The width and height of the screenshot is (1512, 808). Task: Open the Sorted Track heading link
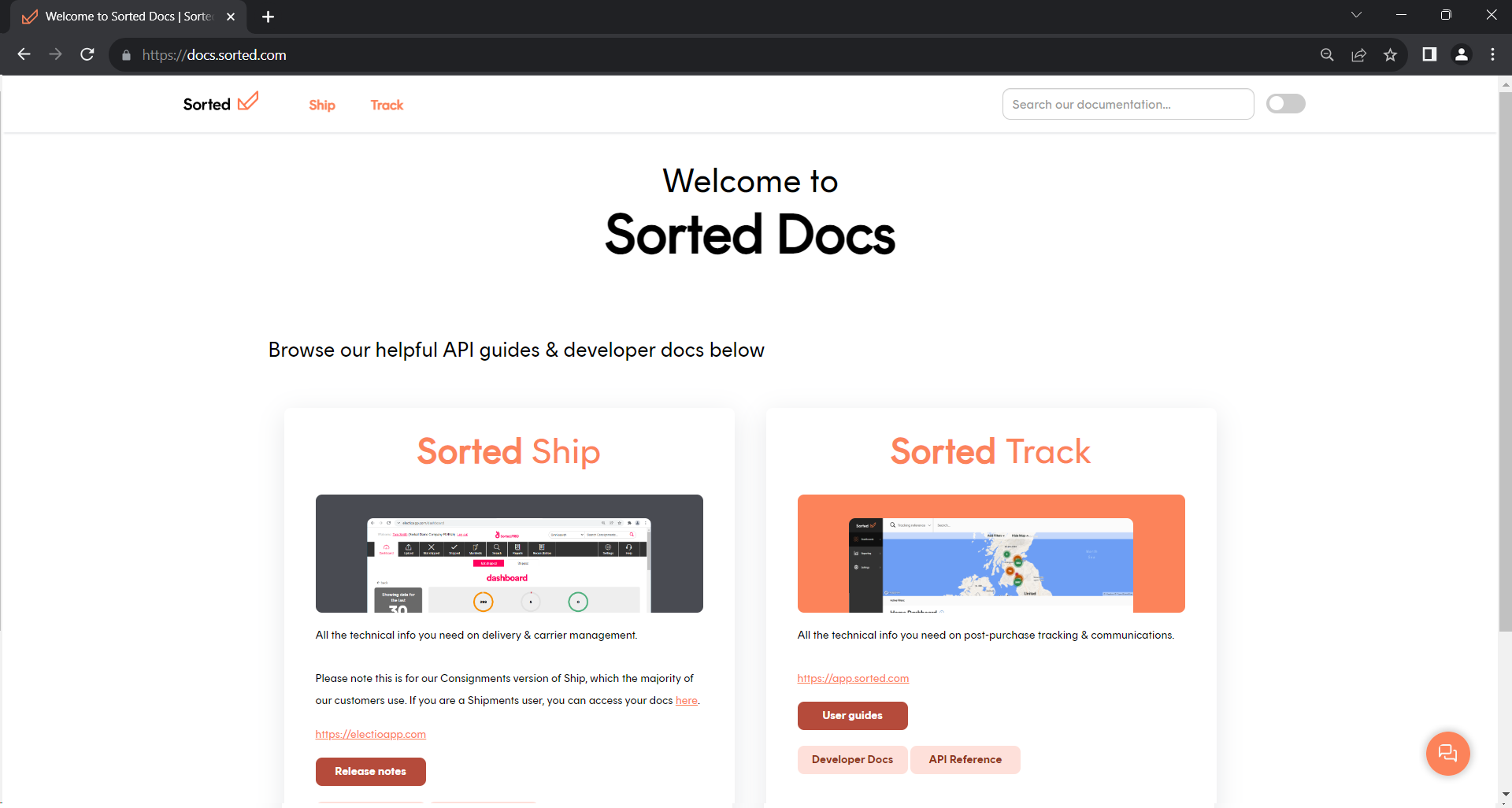(991, 452)
